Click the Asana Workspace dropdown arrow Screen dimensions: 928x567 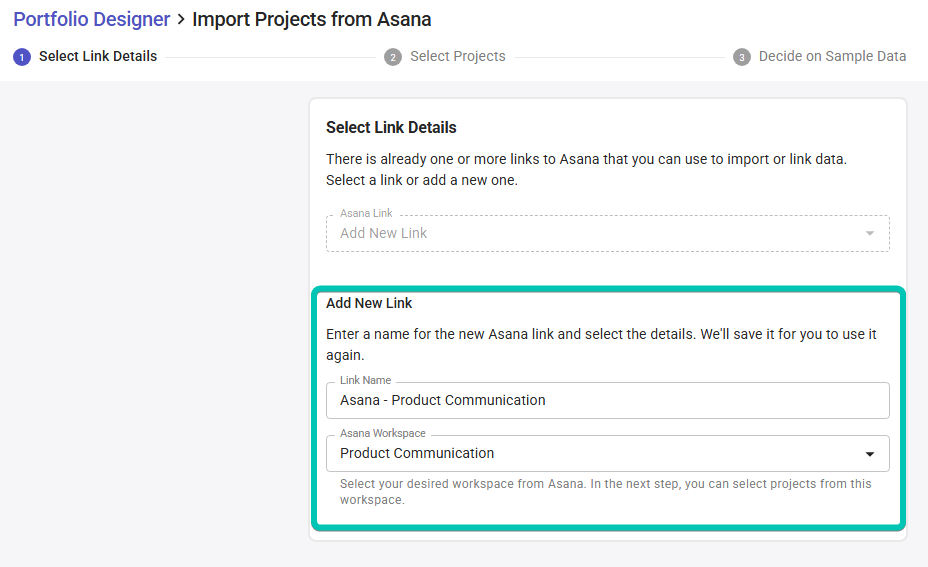click(x=869, y=454)
